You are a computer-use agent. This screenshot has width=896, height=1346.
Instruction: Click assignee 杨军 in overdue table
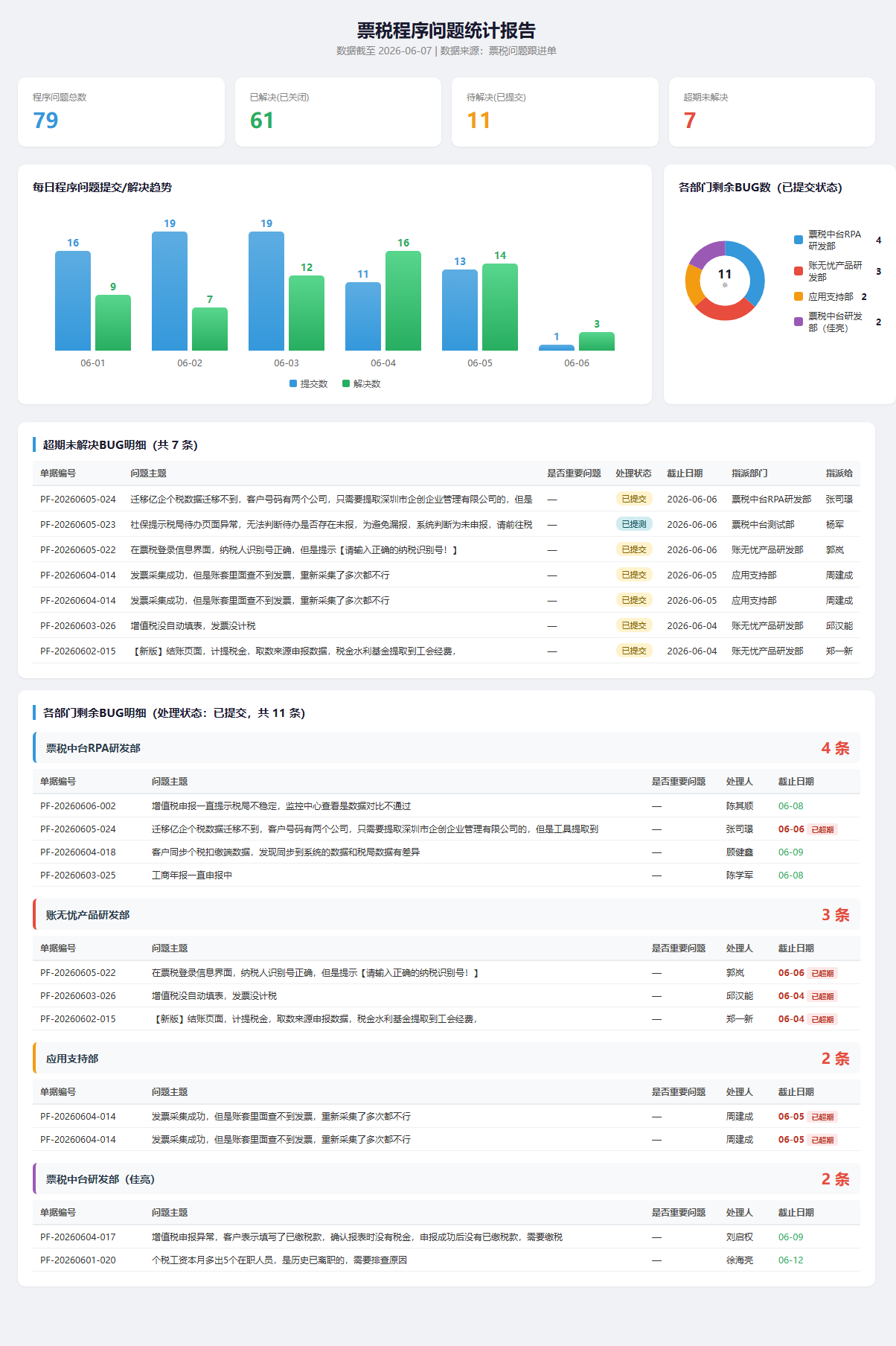click(x=834, y=525)
